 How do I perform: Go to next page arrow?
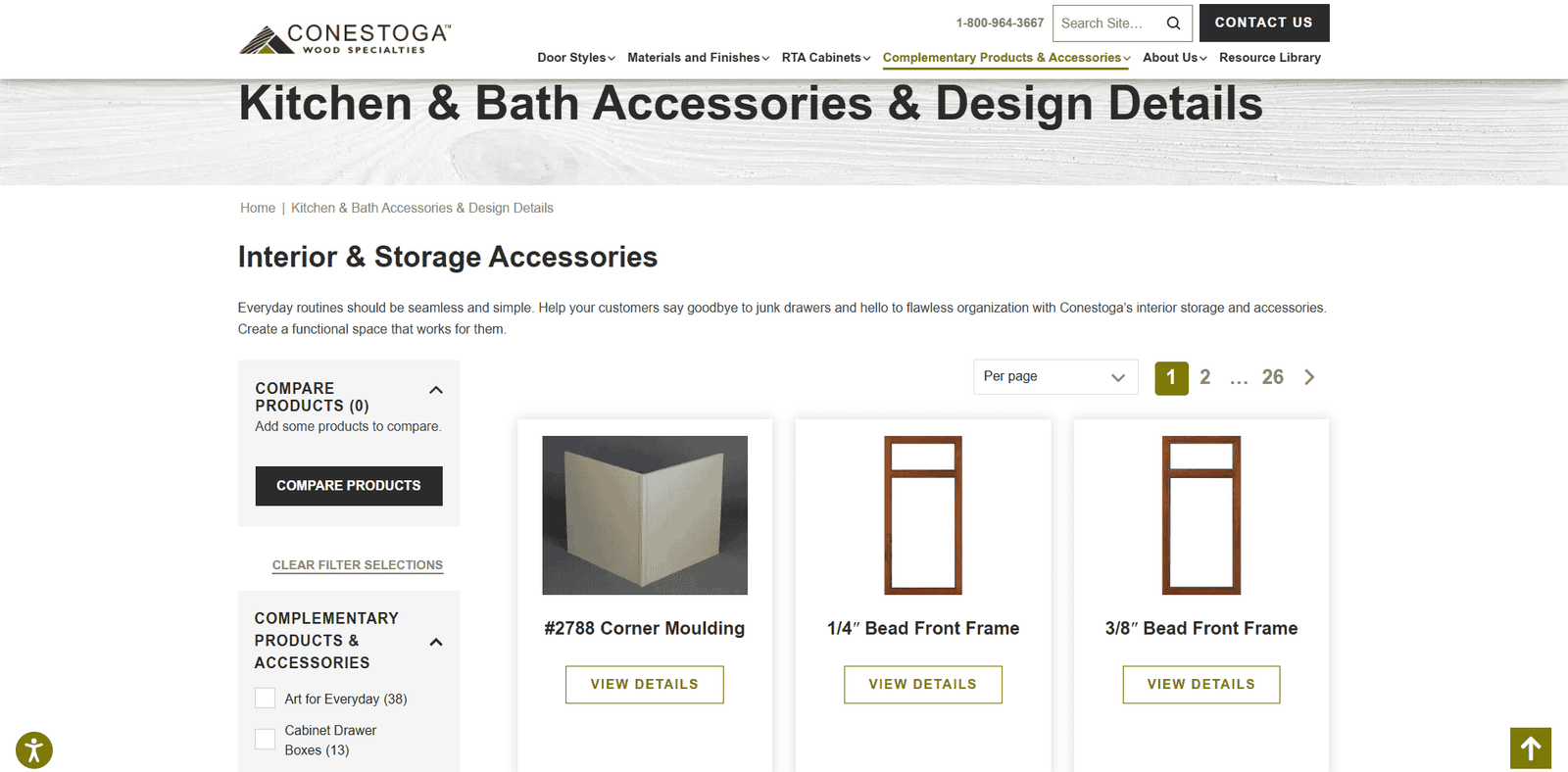coord(1309,377)
